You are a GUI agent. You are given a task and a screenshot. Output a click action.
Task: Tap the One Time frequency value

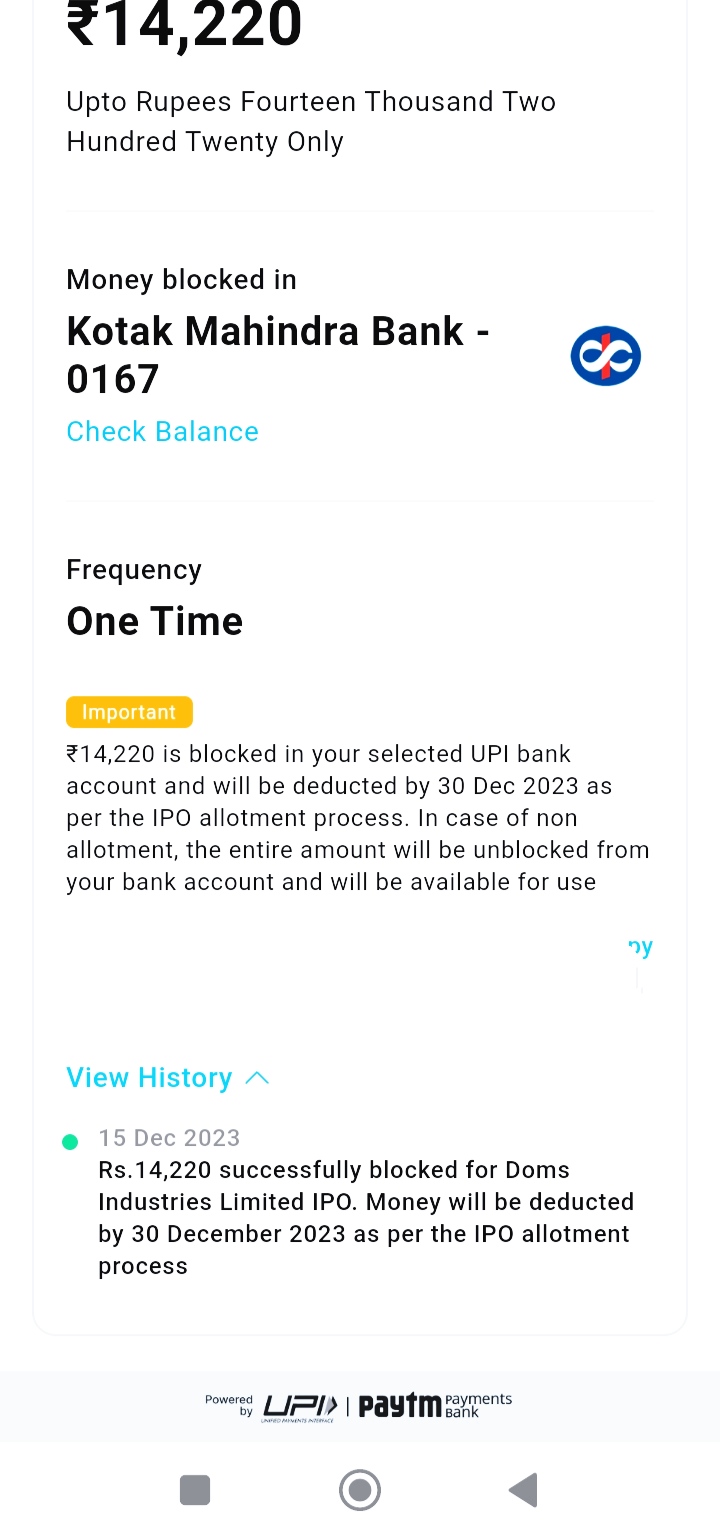pyautogui.click(x=155, y=621)
